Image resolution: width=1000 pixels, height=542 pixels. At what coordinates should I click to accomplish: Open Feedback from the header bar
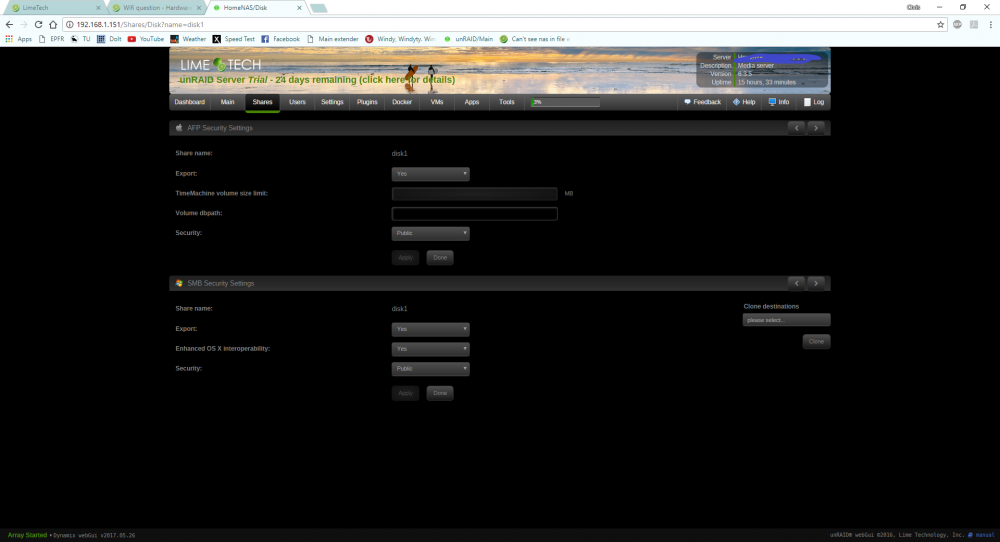pos(702,102)
